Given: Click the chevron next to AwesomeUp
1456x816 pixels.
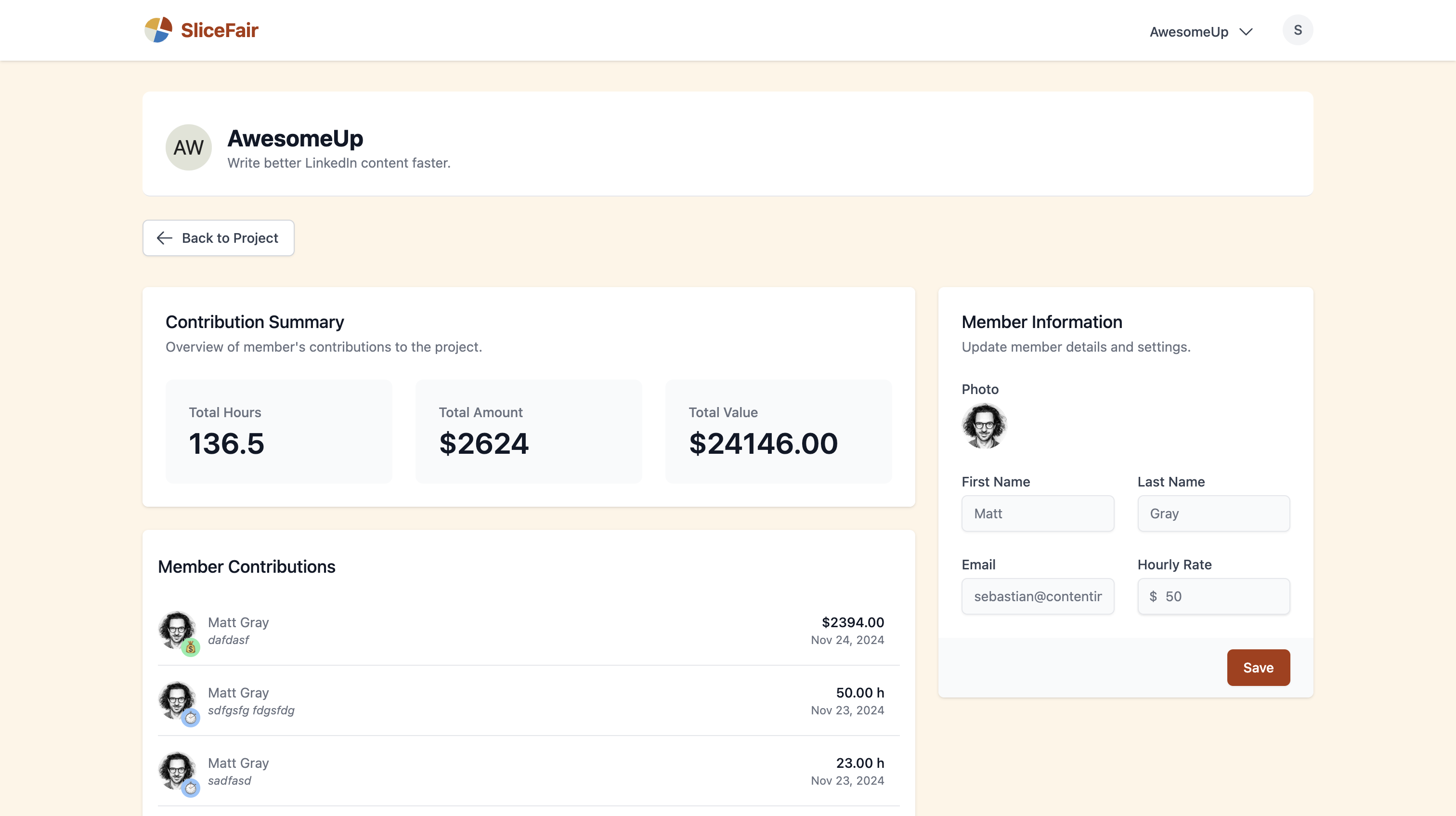Looking at the screenshot, I should (x=1246, y=32).
